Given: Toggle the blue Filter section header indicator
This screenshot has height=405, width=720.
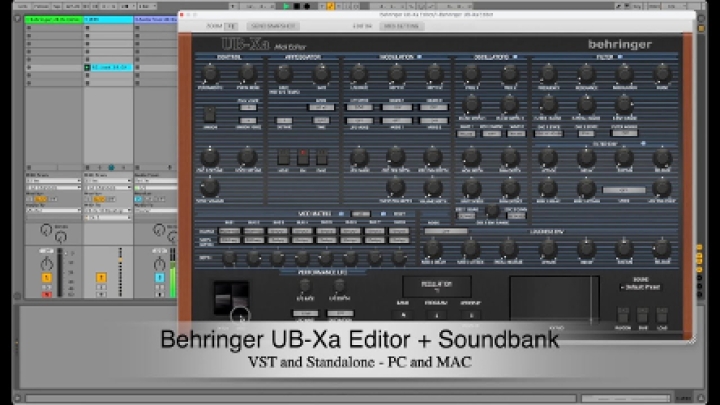Looking at the screenshot, I should (620, 57).
